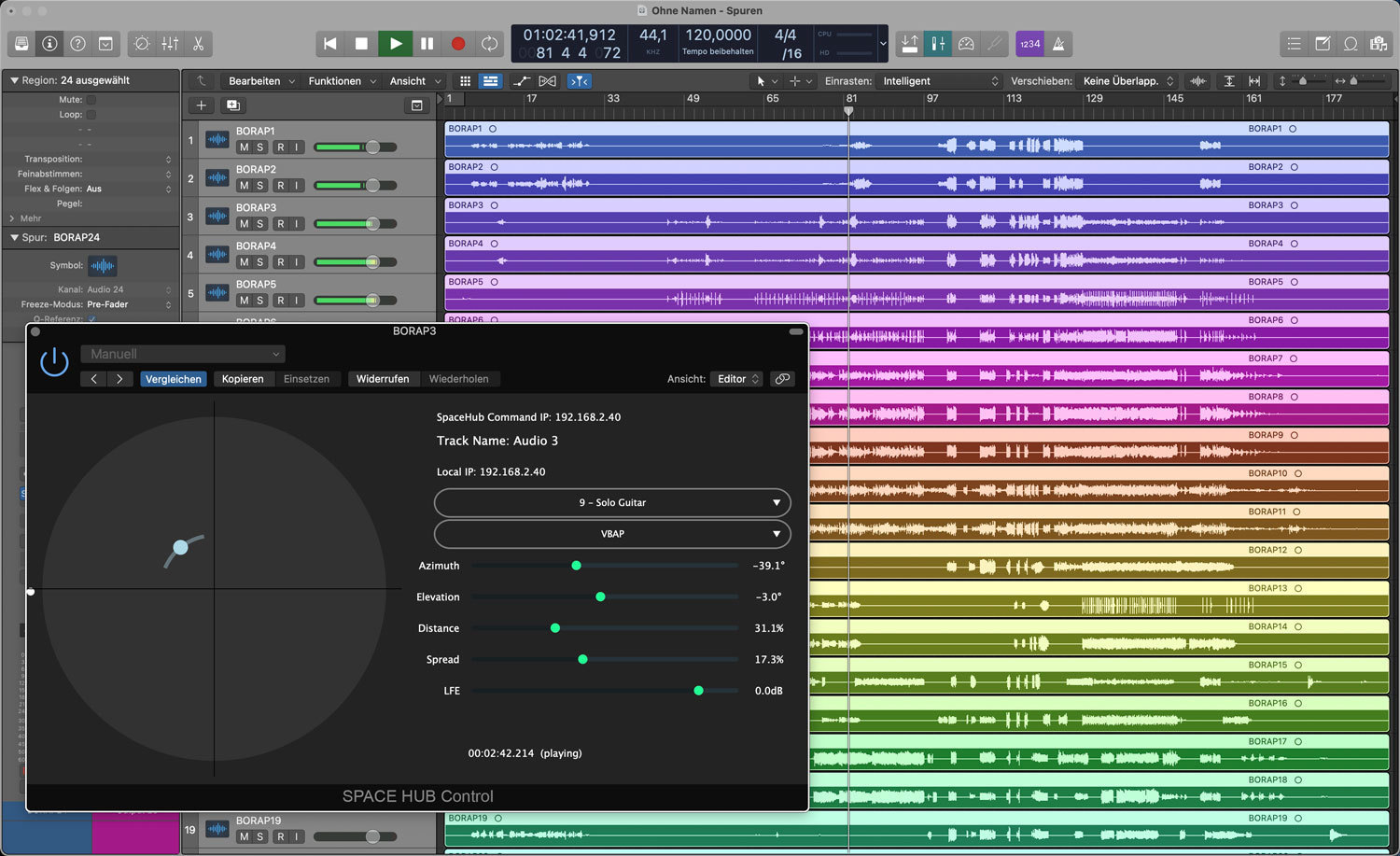
Task: Toggle waveform zoom button
Action: pyautogui.click(x=1198, y=81)
